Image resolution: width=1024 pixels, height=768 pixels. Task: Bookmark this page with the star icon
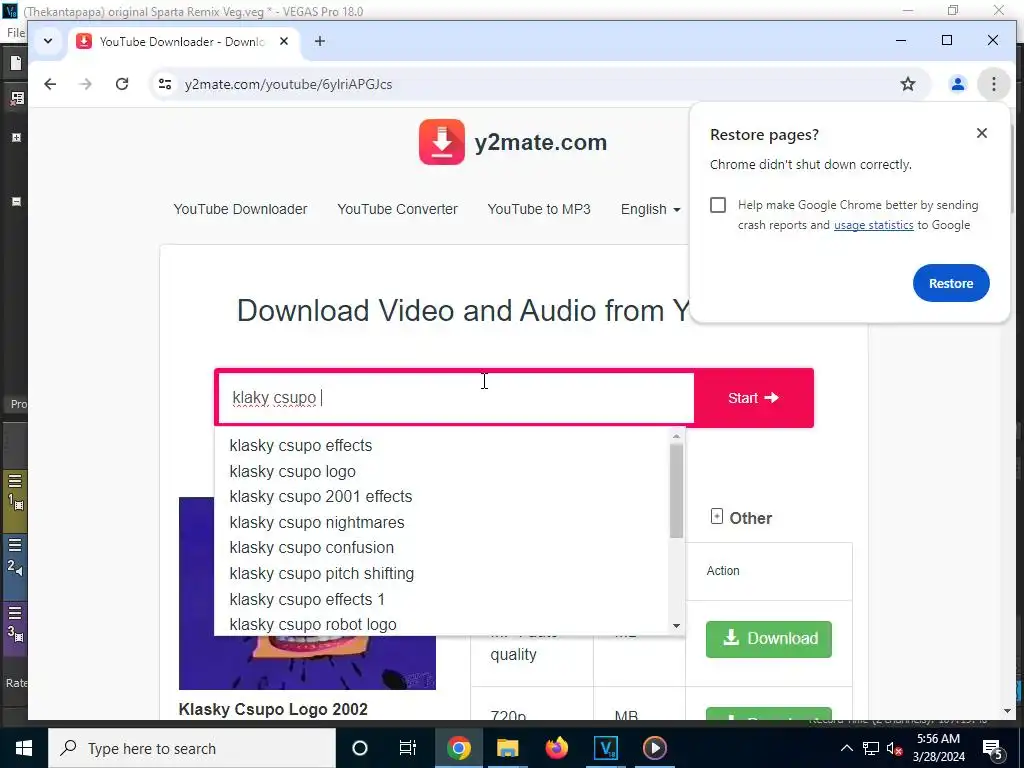[x=908, y=84]
